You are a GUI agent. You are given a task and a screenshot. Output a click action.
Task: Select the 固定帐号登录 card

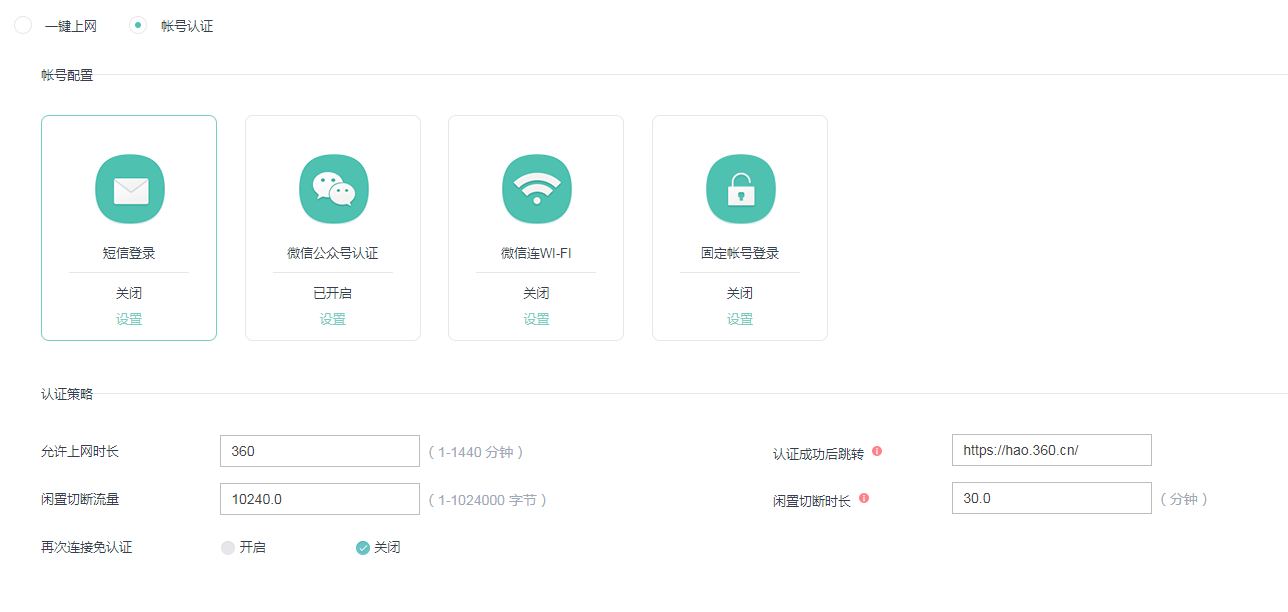[x=740, y=227]
